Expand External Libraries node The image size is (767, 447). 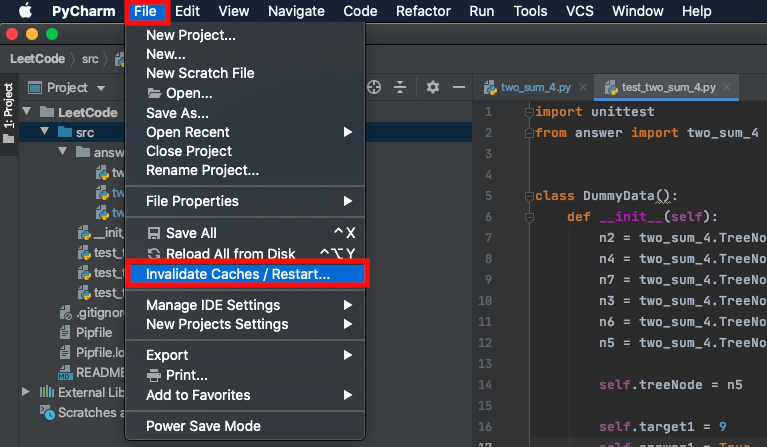25,392
